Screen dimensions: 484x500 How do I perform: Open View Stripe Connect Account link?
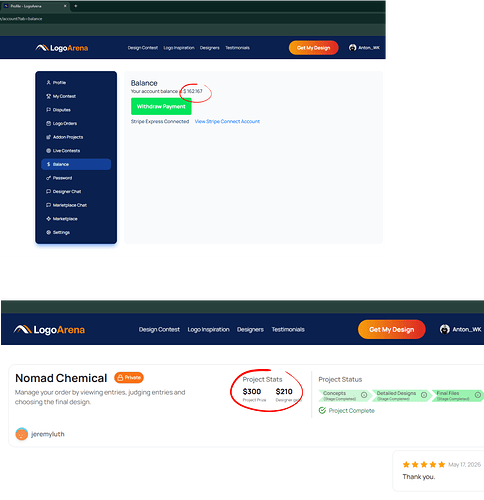tap(227, 122)
